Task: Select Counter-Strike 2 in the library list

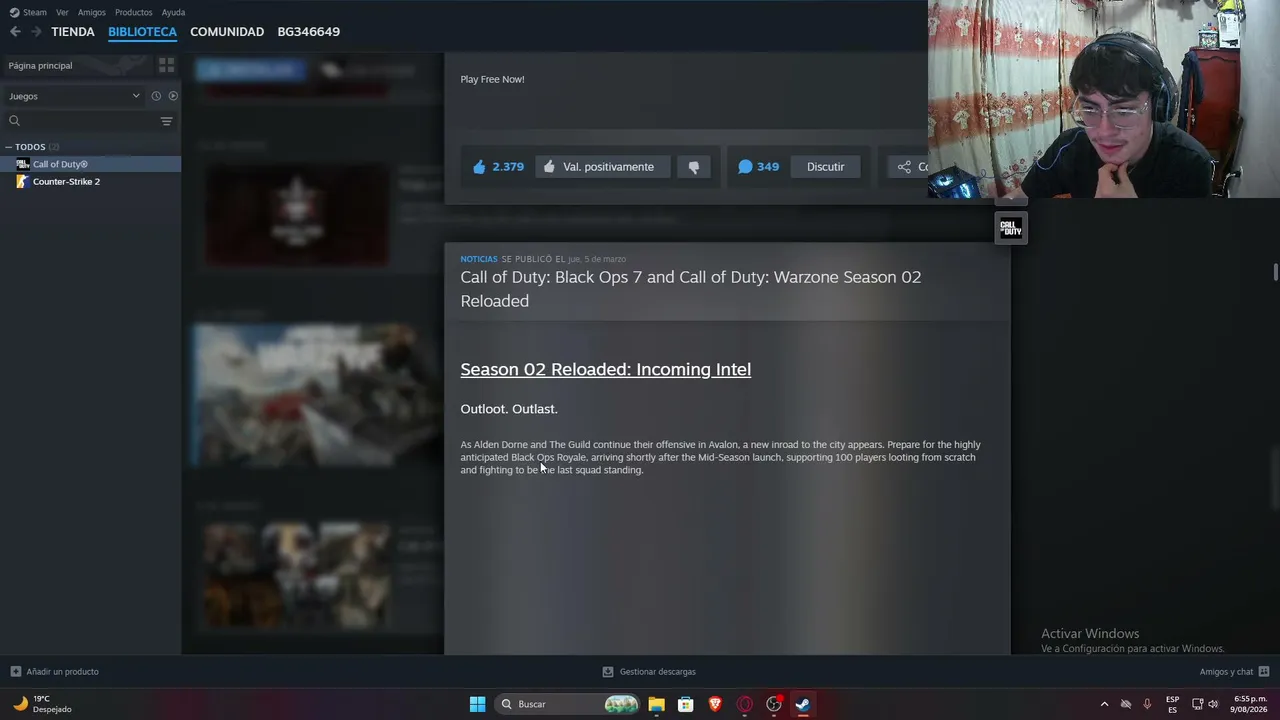Action: [90, 182]
